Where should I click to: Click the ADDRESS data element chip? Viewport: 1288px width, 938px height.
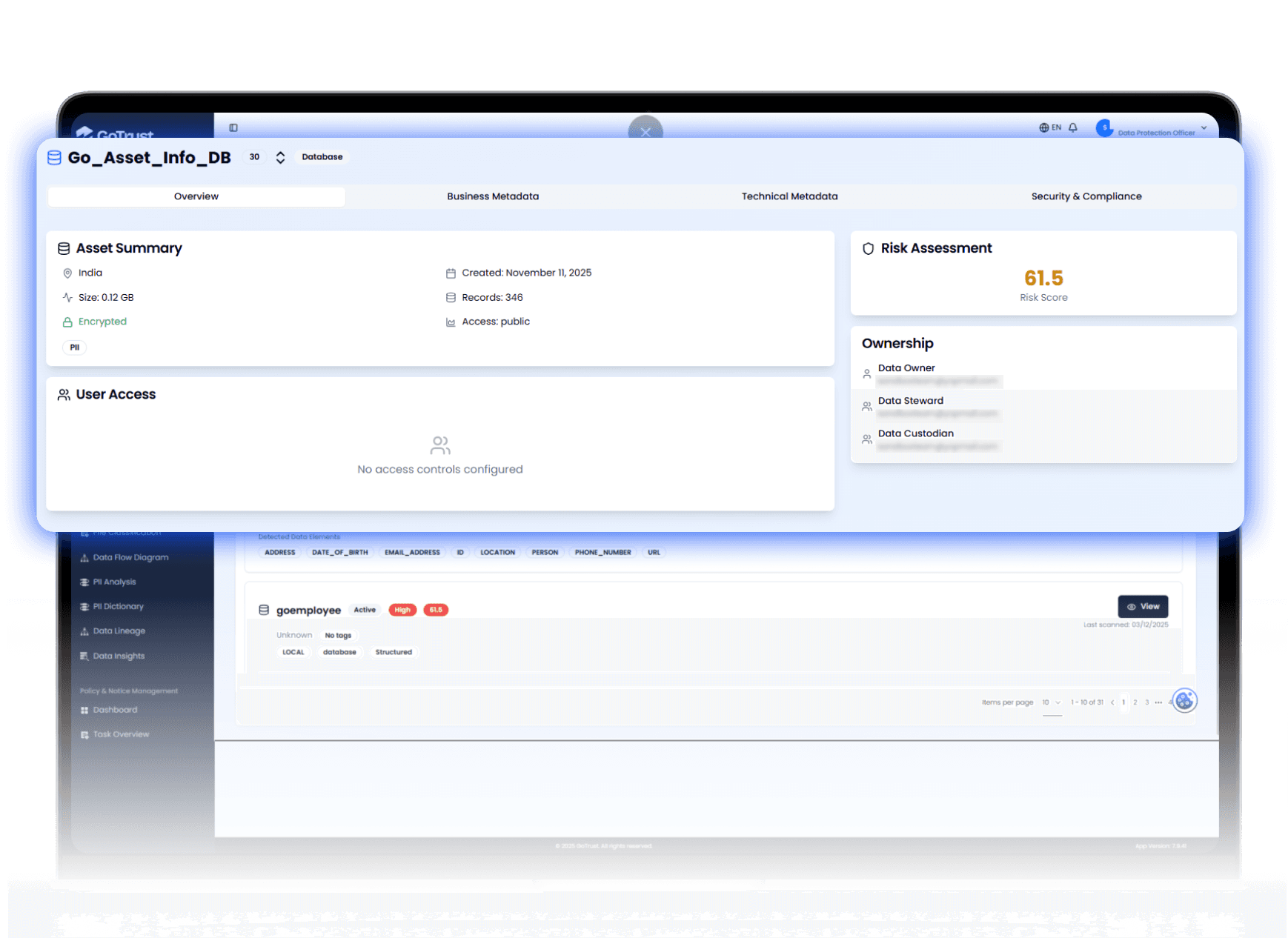[x=280, y=553]
